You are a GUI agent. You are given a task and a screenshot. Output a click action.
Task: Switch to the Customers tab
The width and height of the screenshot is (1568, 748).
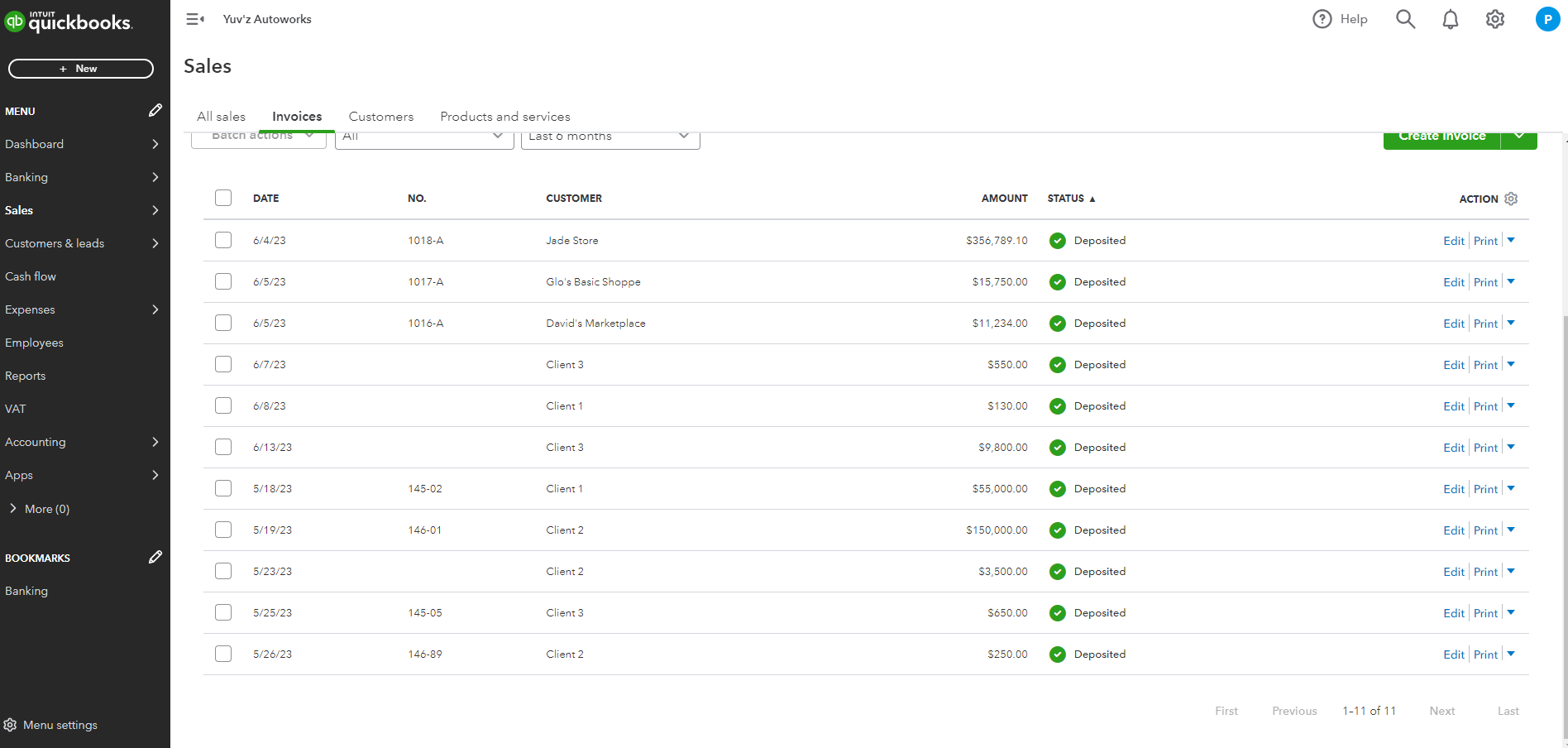point(380,117)
